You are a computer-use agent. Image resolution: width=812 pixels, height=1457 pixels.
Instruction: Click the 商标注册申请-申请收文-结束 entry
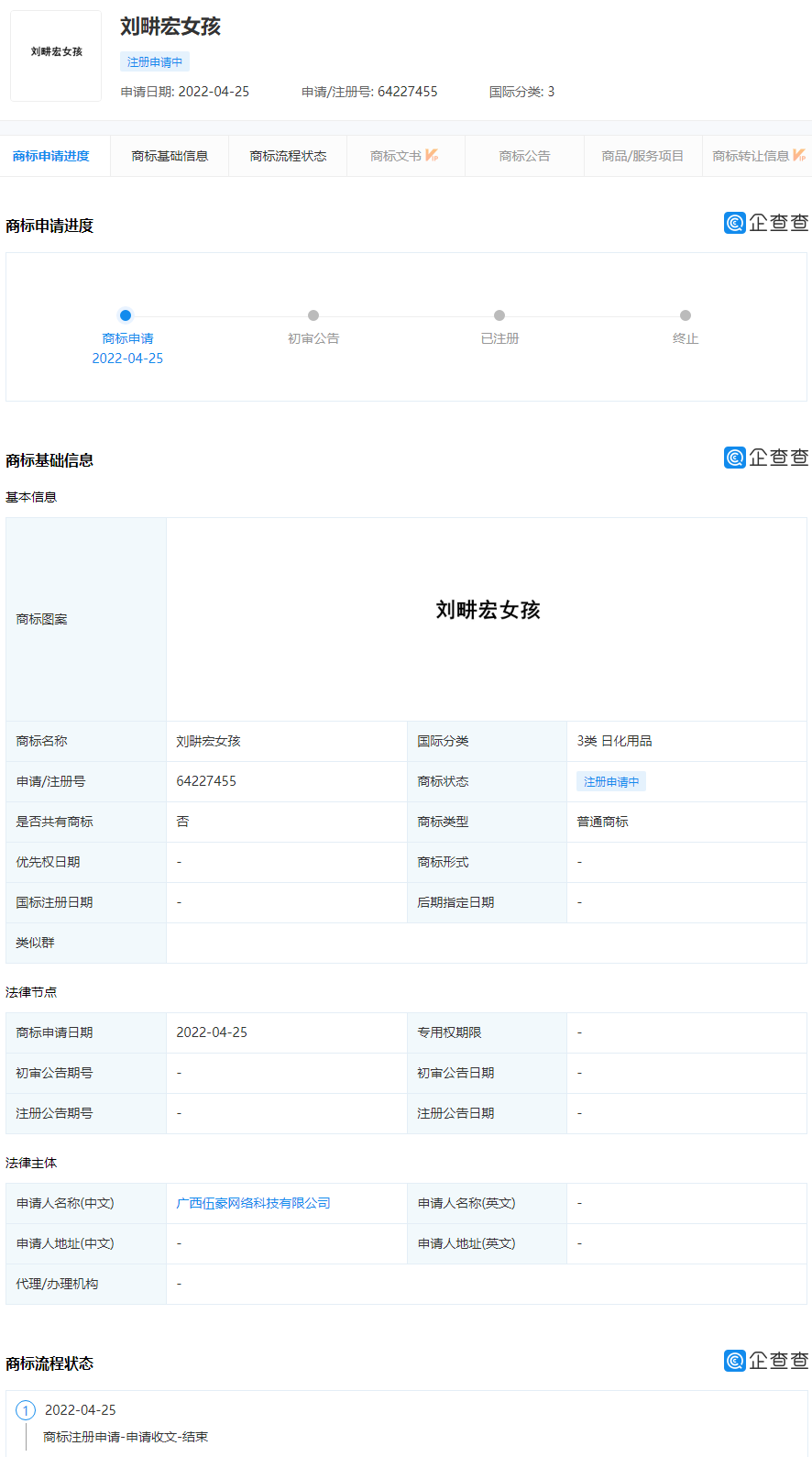point(126,1437)
